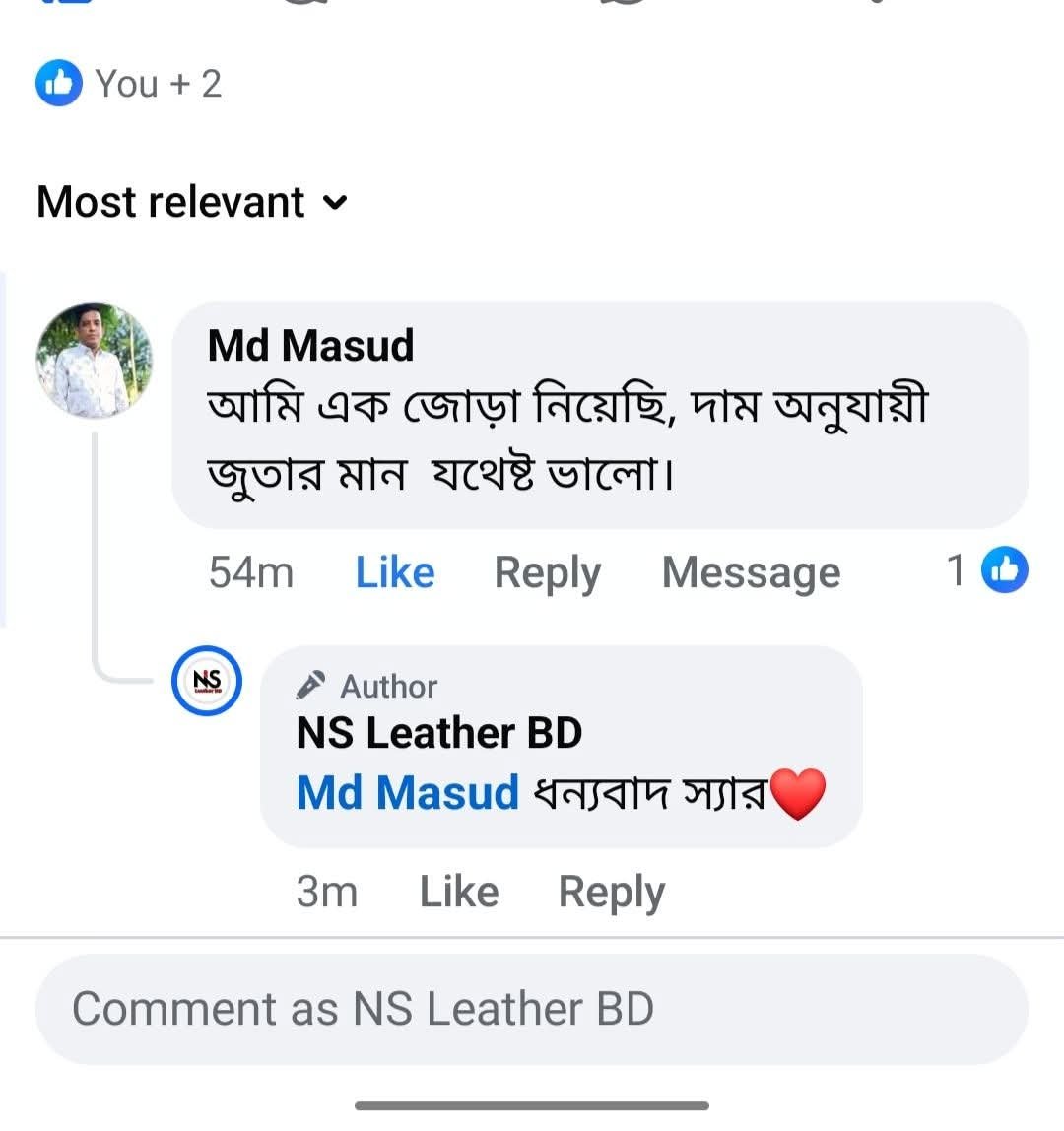Toggle Like on NS Leather BD's reply

point(459,892)
